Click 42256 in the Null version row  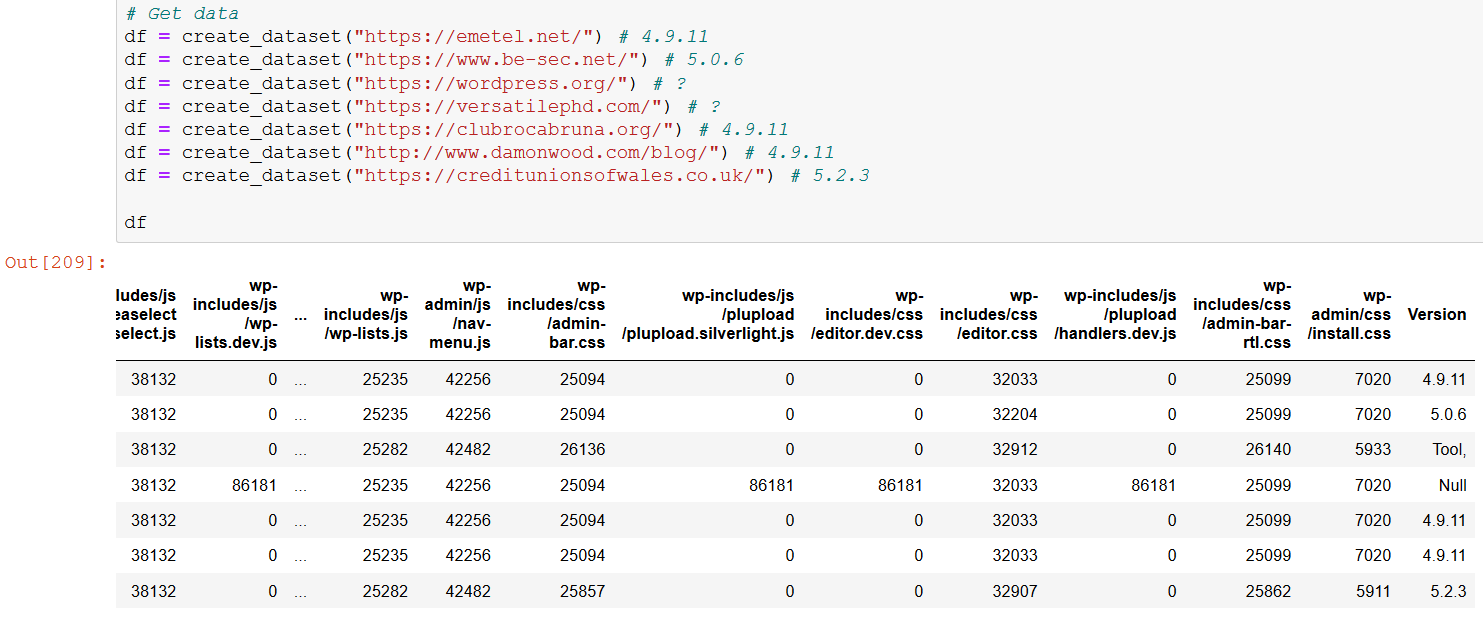pyautogui.click(x=468, y=485)
